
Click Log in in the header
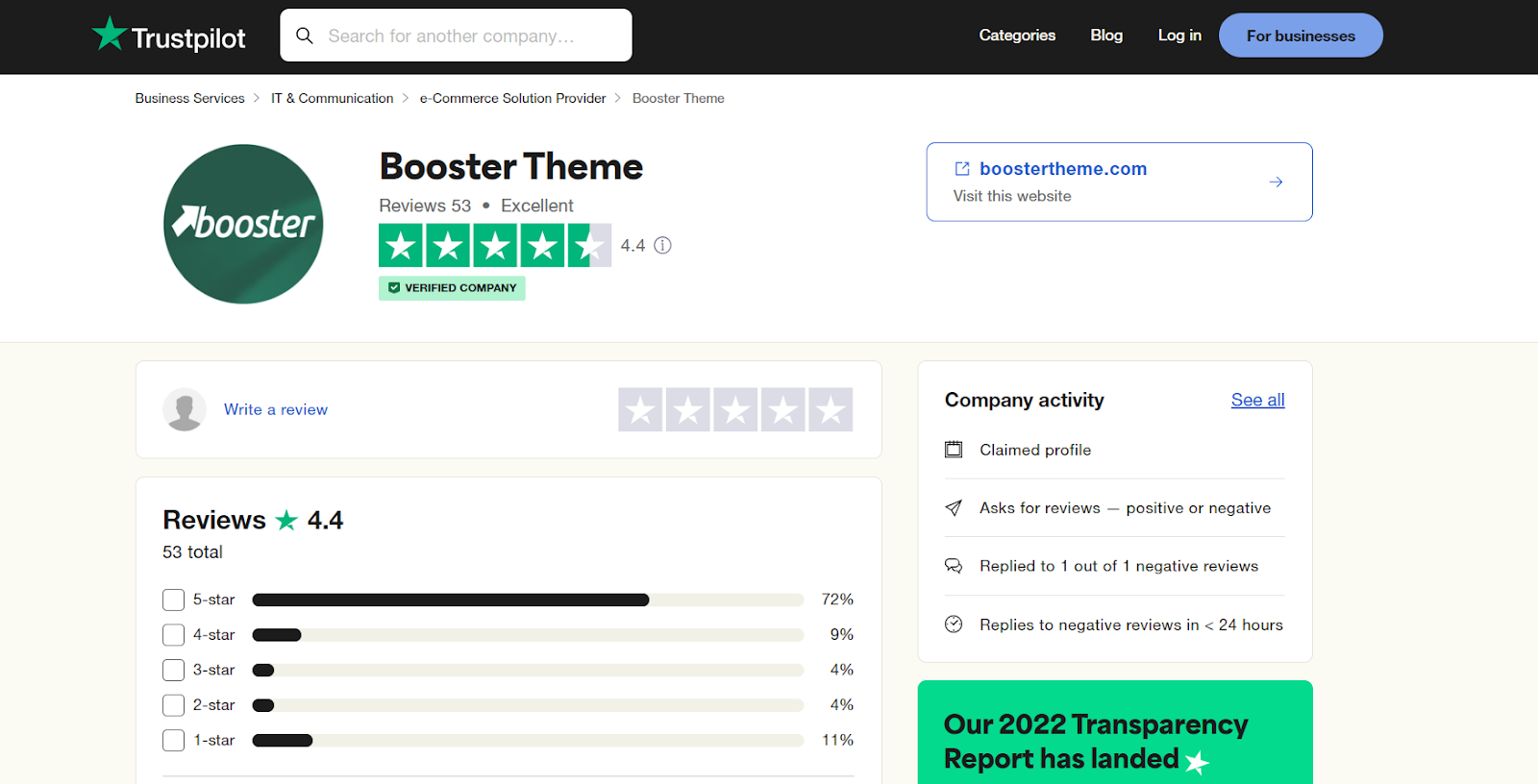click(x=1179, y=36)
